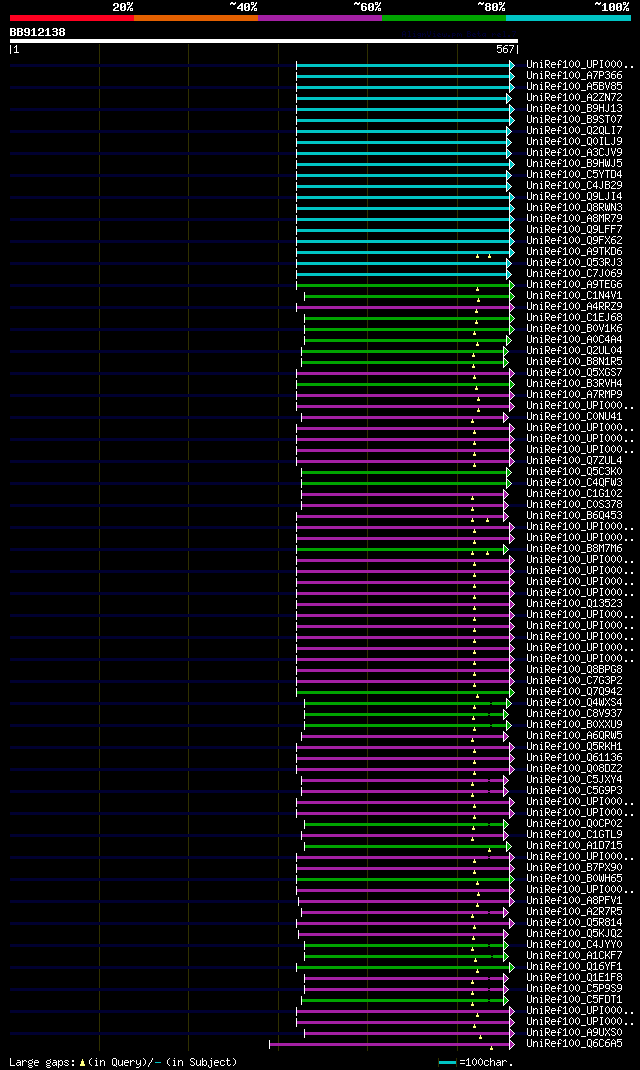Open the UniRef100_Q2UL04 hit
This screenshot has width=640, height=1070.
point(574,351)
